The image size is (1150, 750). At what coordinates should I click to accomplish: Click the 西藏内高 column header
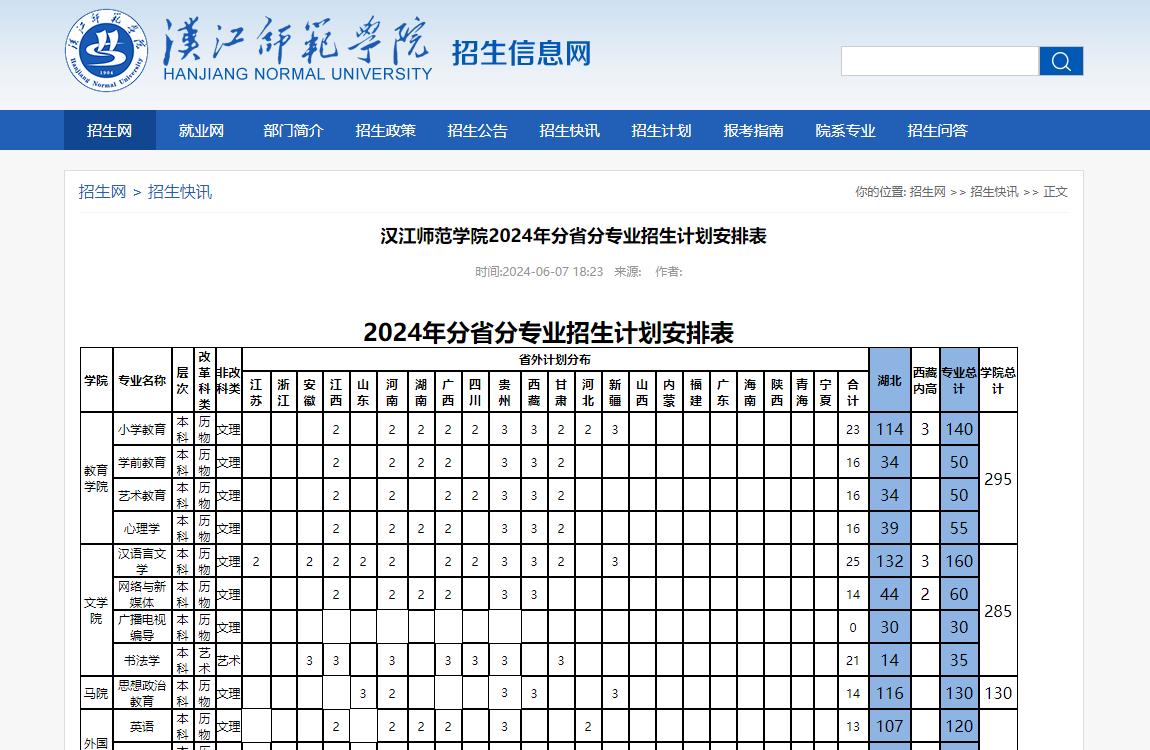tap(925, 380)
